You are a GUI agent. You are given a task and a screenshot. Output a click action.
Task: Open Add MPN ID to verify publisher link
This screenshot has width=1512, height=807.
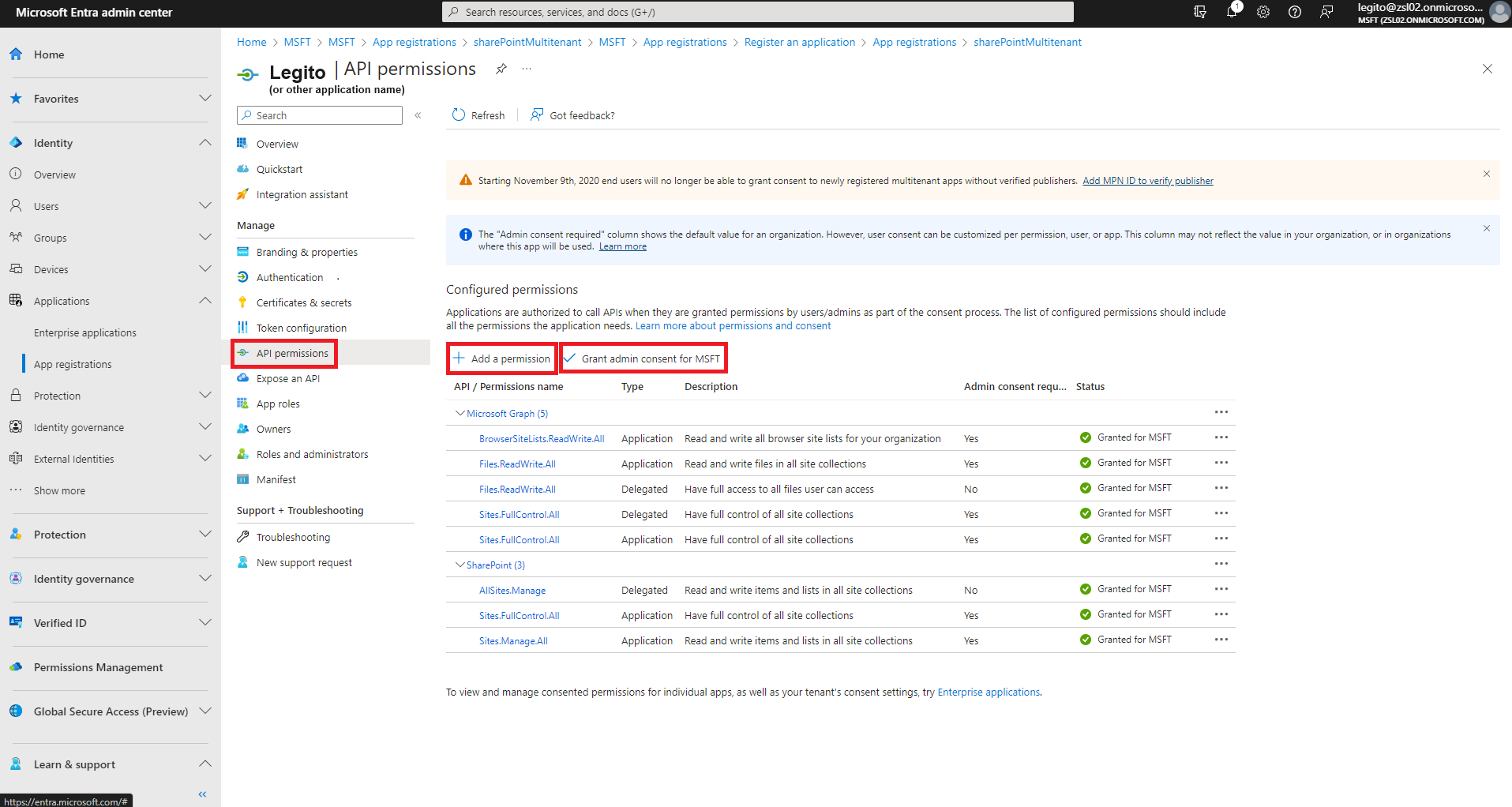pyautogui.click(x=1148, y=181)
